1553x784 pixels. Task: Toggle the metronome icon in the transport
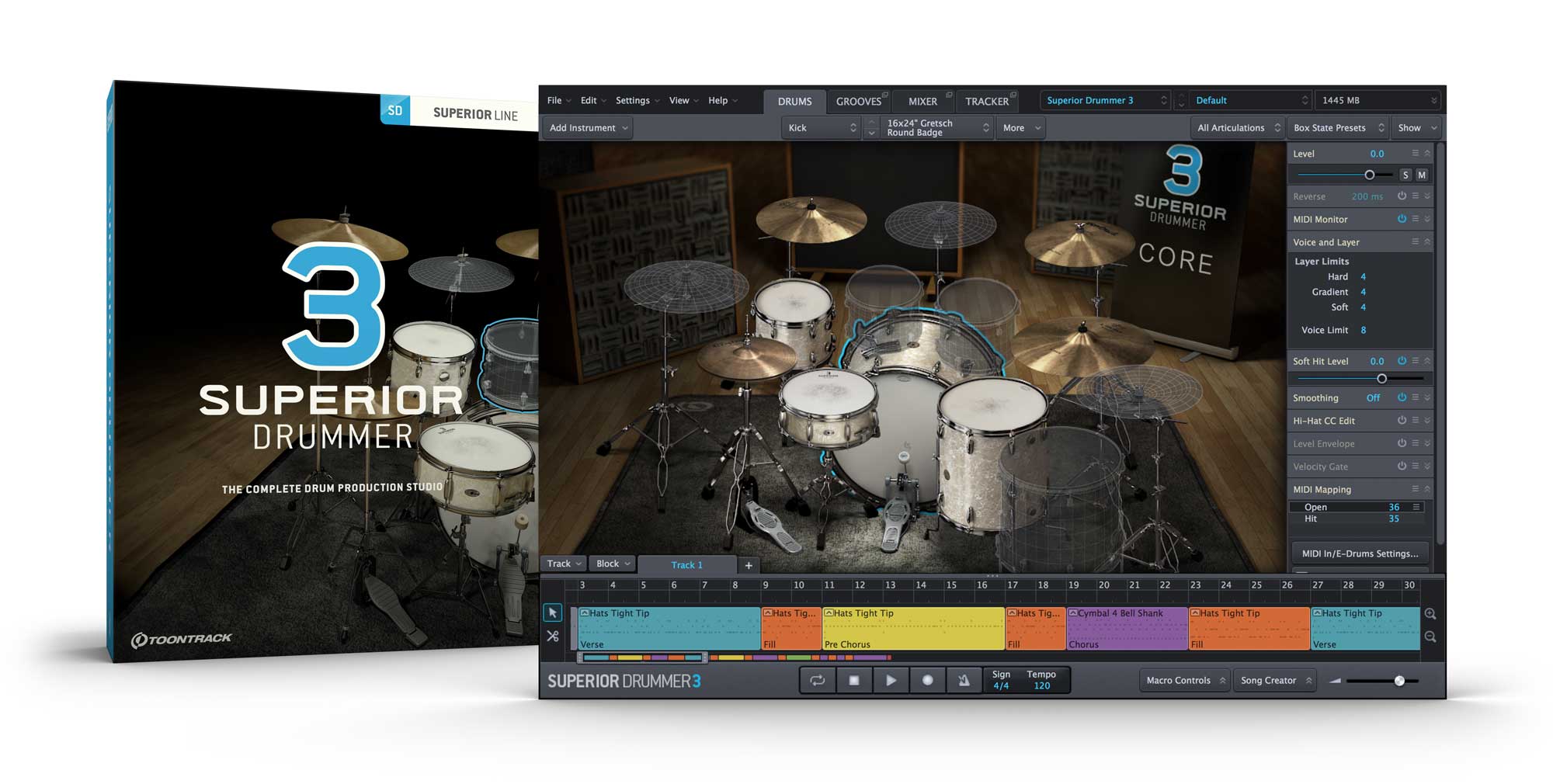tap(963, 681)
